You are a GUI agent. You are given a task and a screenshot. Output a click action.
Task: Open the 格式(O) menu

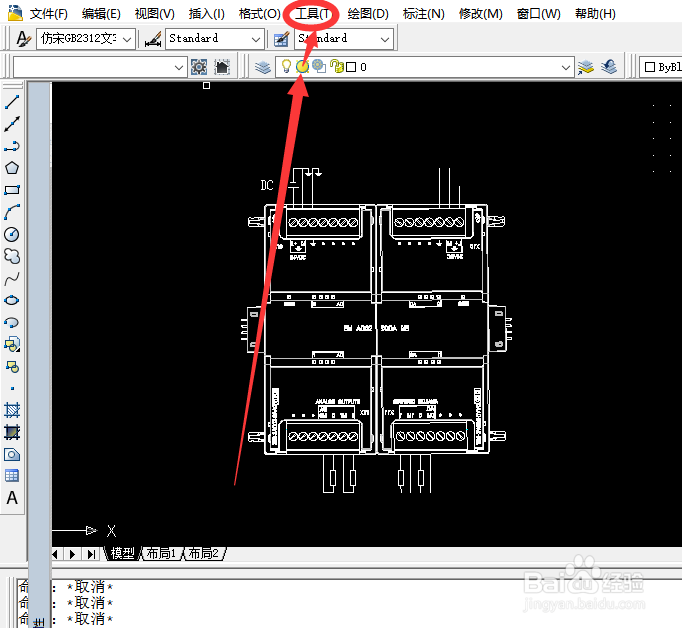(260, 14)
